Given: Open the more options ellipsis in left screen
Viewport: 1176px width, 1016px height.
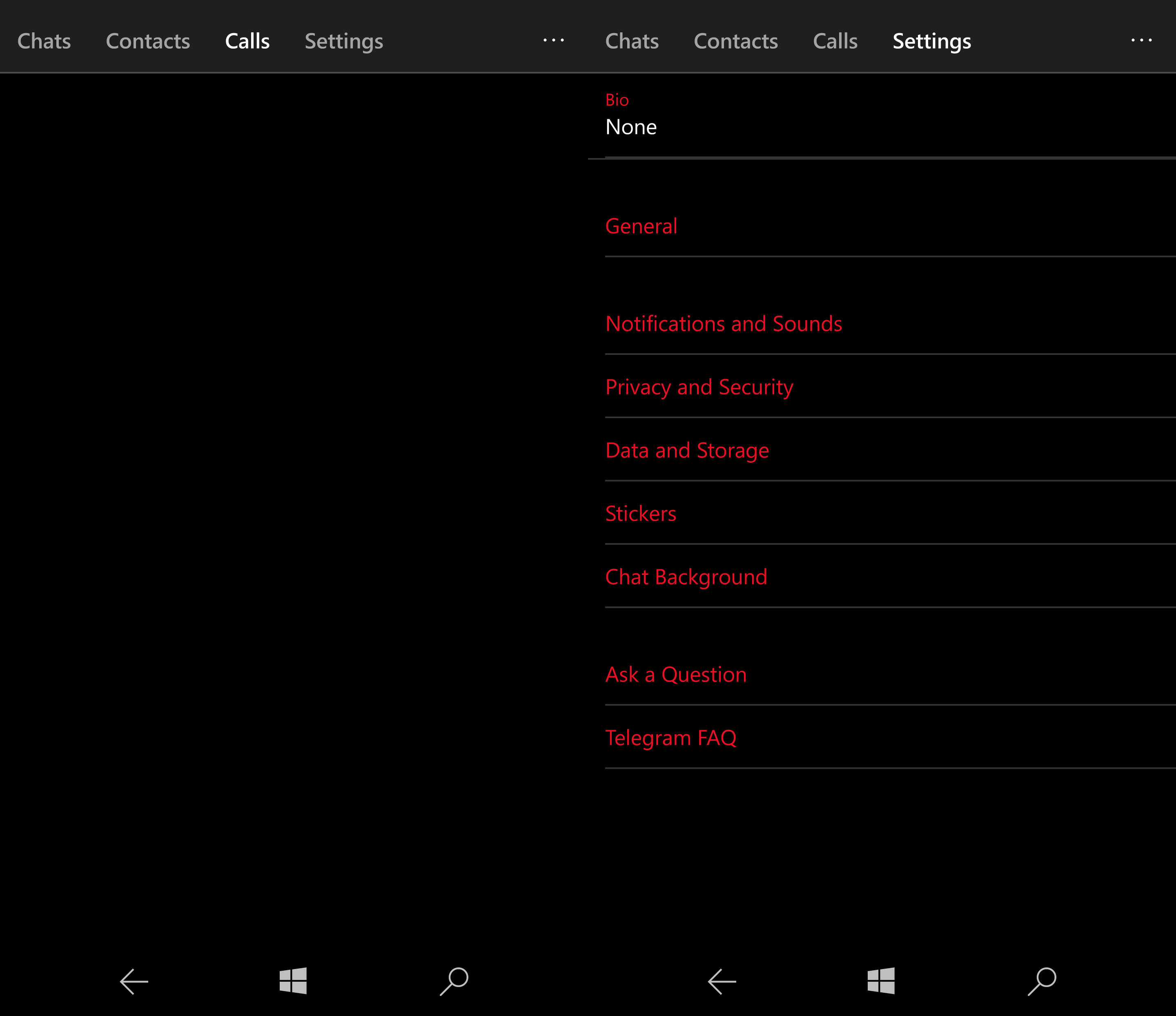Looking at the screenshot, I should (x=554, y=40).
